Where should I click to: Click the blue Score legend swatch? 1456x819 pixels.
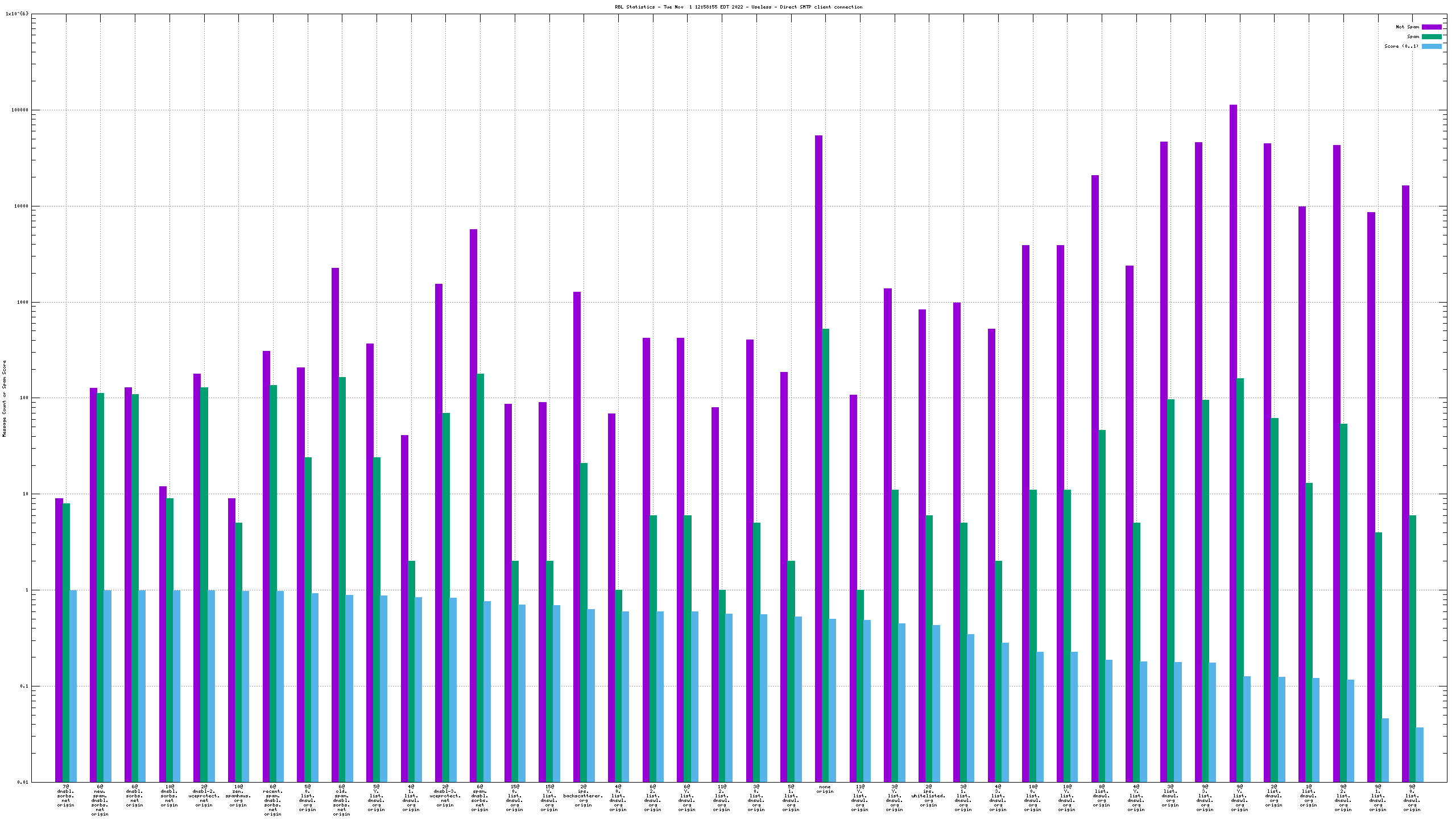(x=1432, y=46)
